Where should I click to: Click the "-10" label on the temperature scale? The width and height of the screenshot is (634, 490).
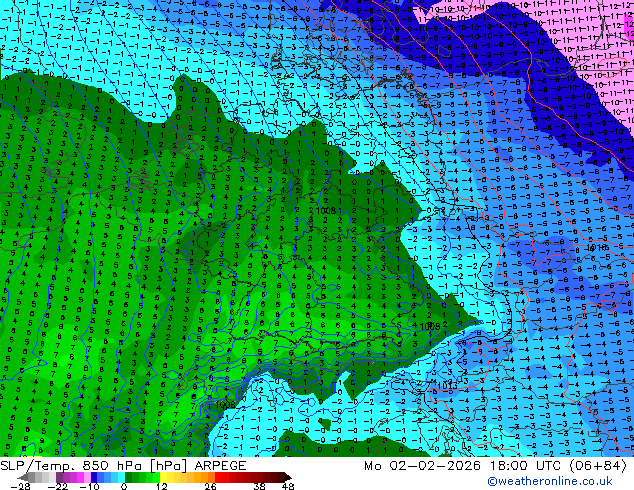(89, 486)
